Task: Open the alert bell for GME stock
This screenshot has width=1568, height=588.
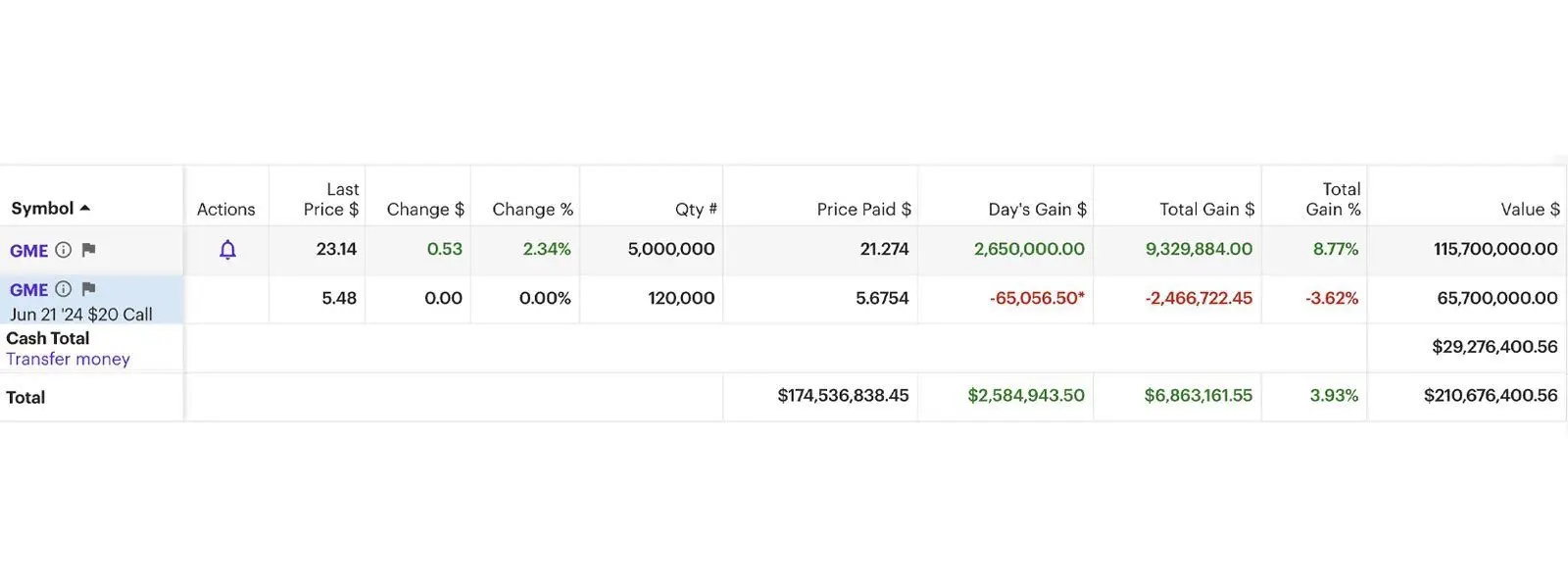Action: tap(227, 250)
